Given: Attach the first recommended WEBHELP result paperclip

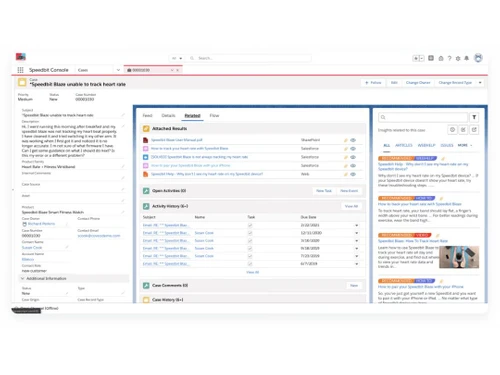Looking at the screenshot, I should 443,159.
